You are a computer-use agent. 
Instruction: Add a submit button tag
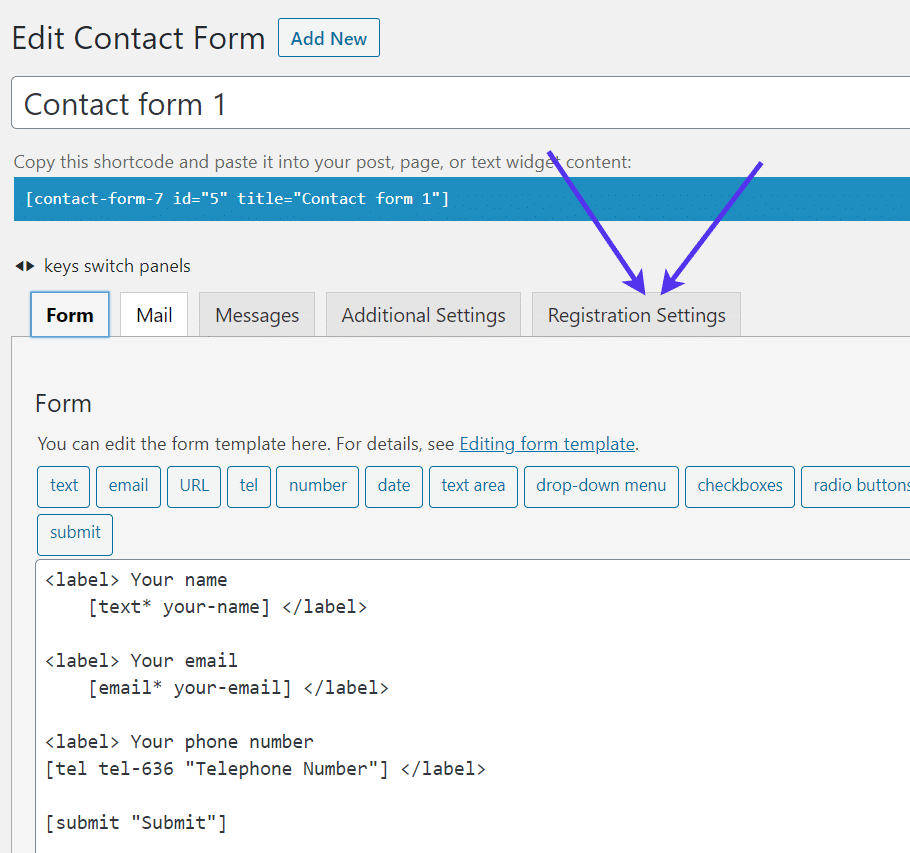[75, 533]
